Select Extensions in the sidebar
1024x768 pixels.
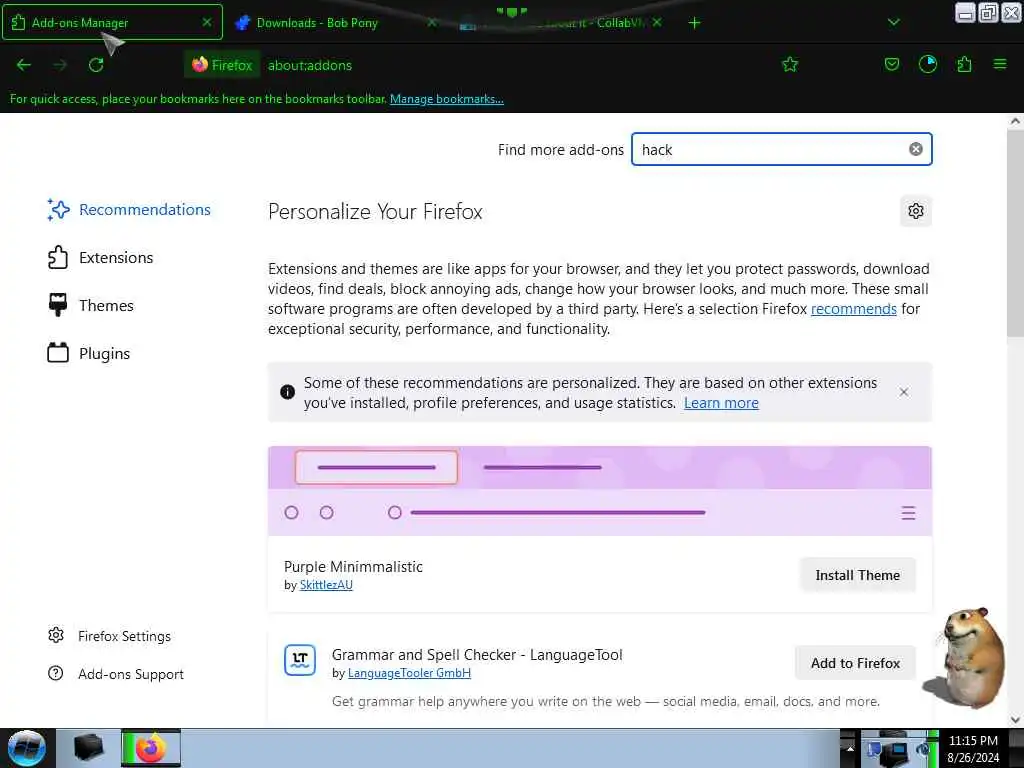tap(100, 257)
